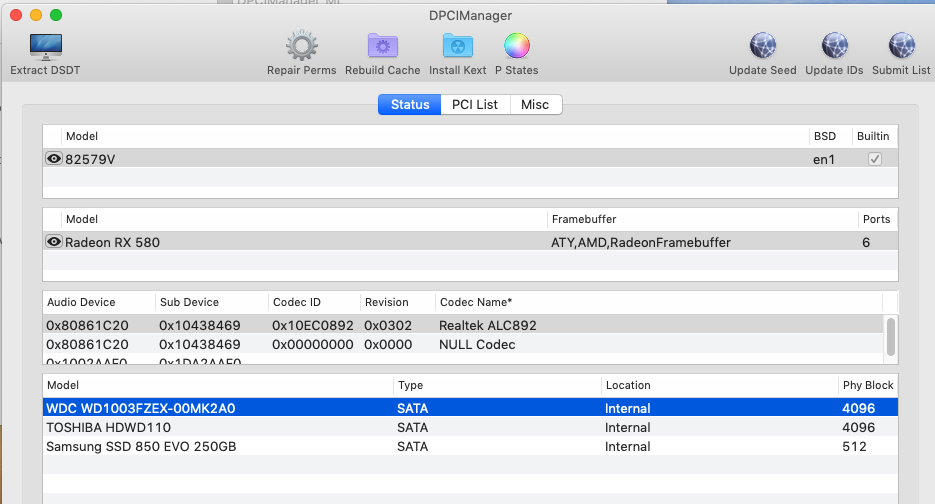Click the Extract DSDT monitor icon
Screen dimensions: 935x504
[45, 47]
